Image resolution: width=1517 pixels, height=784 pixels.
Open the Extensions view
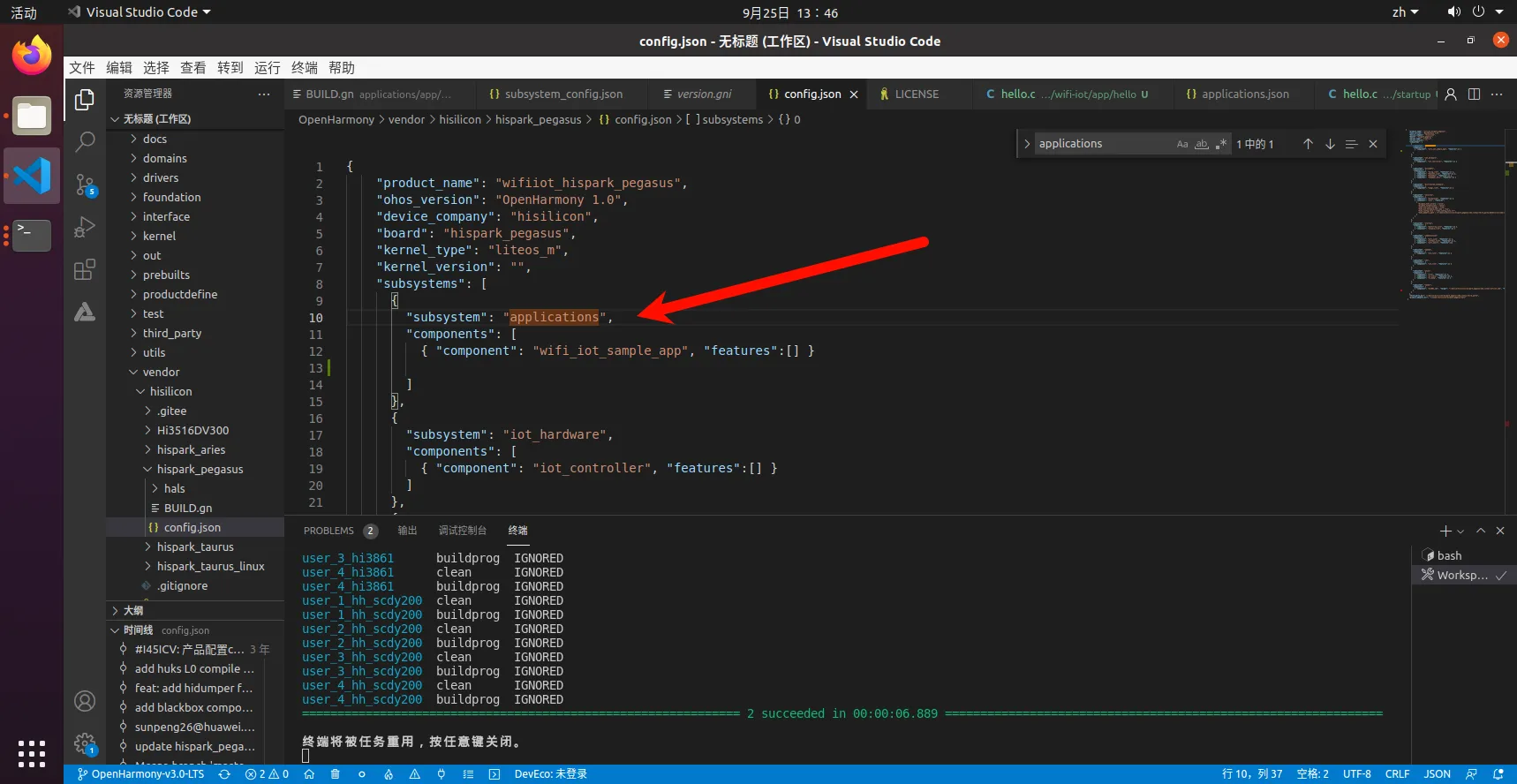tap(85, 270)
